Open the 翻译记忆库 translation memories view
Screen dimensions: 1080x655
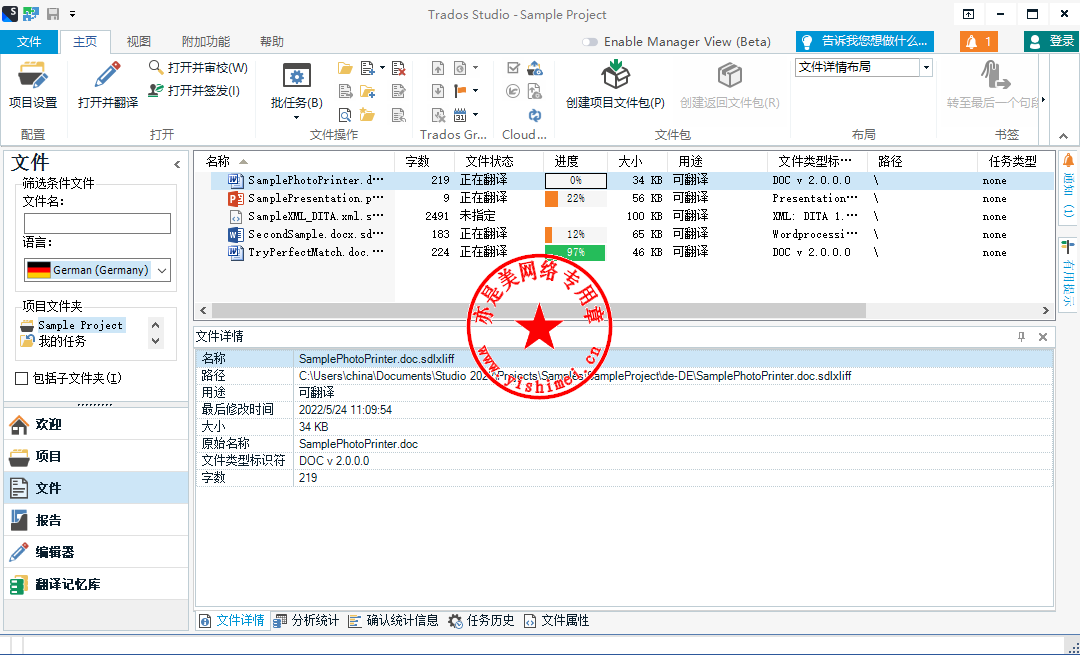(x=96, y=584)
